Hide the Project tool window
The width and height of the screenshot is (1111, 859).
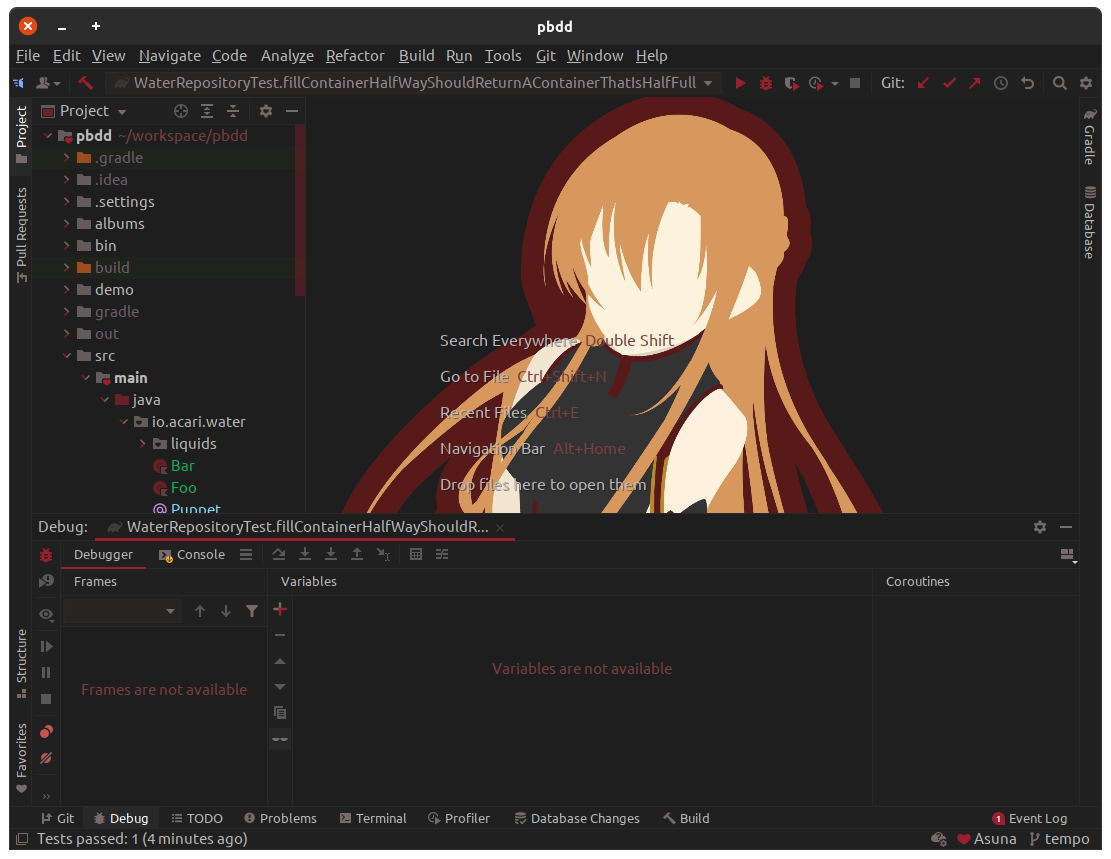tap(291, 111)
